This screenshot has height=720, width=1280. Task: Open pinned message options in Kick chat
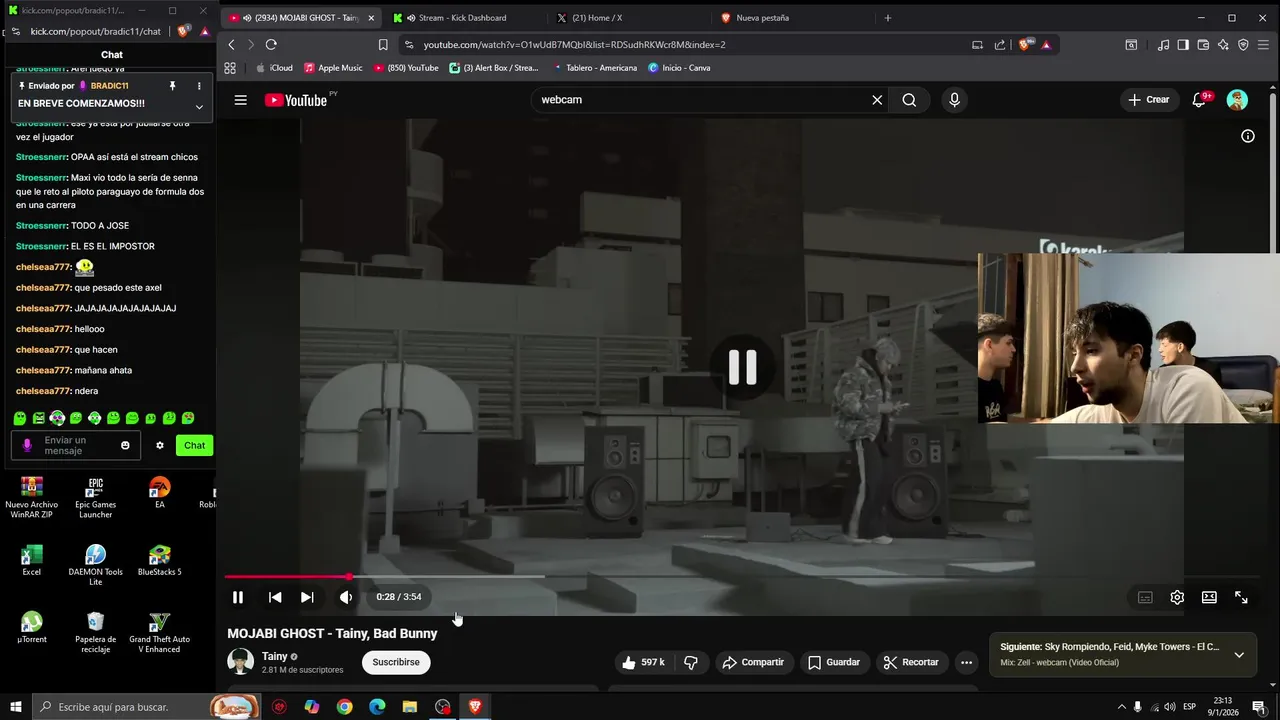tap(199, 86)
